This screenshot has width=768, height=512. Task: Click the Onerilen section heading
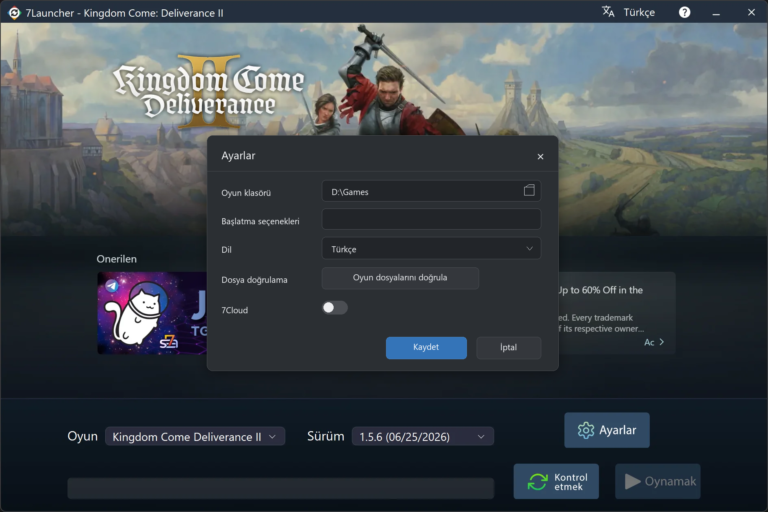point(117,259)
